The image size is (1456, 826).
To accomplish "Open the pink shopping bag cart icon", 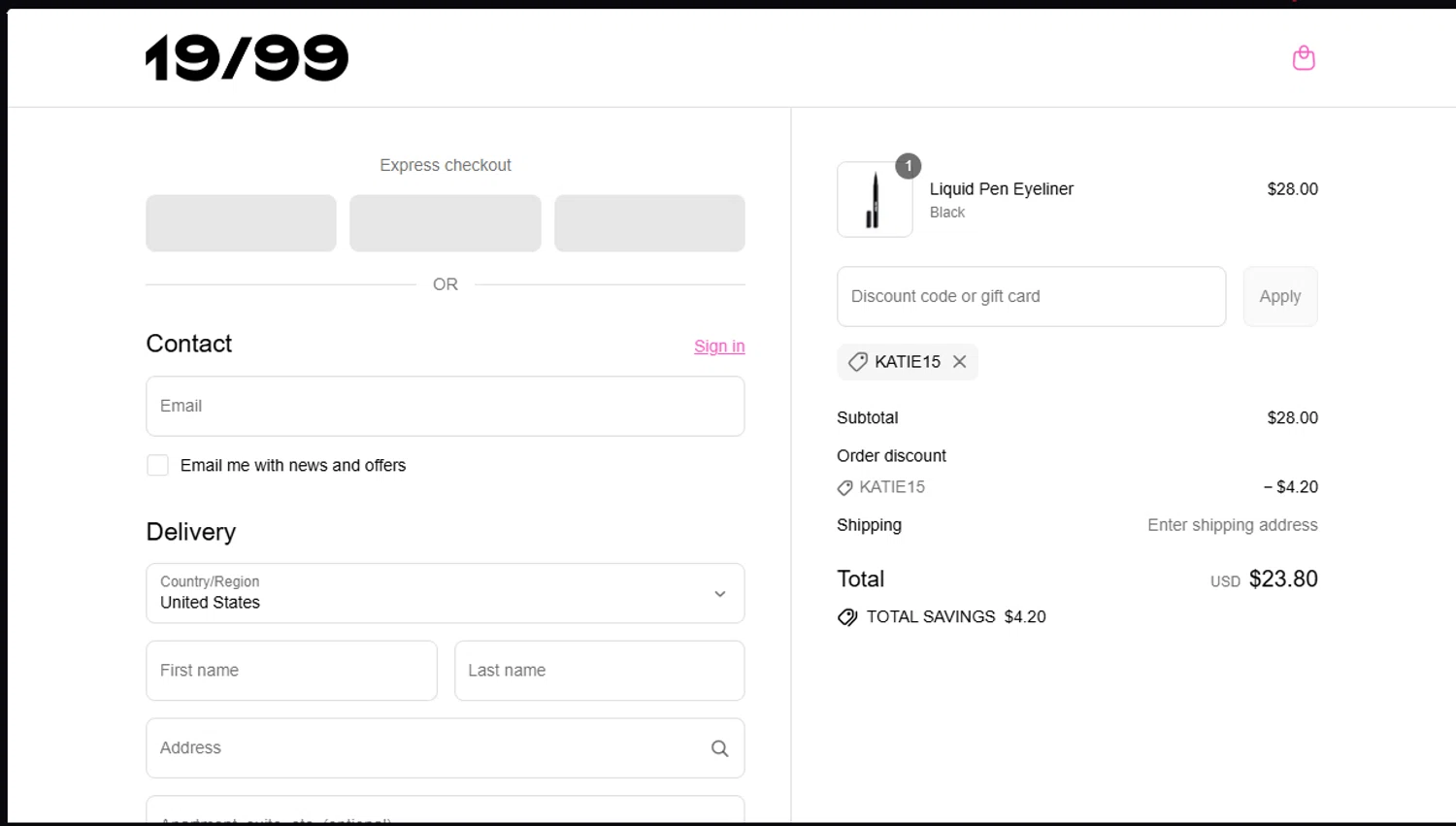I will [x=1304, y=58].
